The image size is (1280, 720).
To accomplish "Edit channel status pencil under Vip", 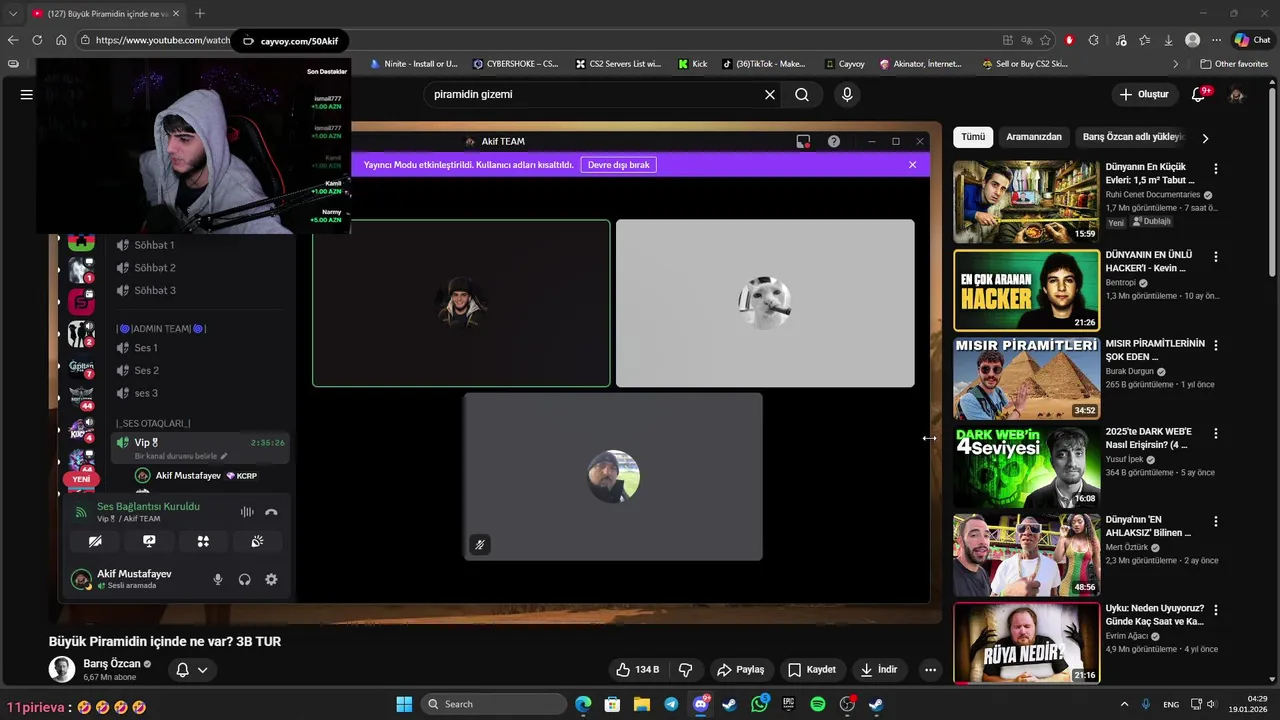I will click(x=224, y=456).
